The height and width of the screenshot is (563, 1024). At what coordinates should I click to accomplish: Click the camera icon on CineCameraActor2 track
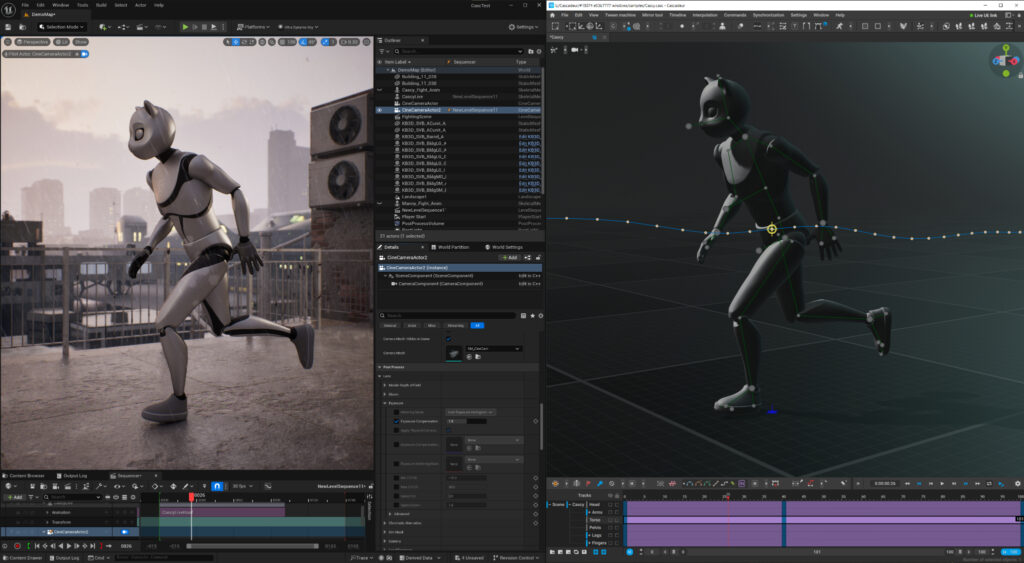(x=125, y=532)
